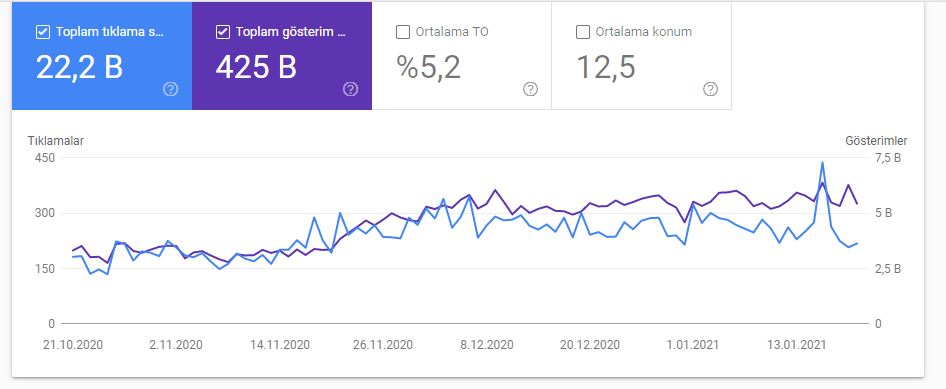Click the 13.01.2021 date axis label
This screenshot has height=389, width=946.
(796, 346)
